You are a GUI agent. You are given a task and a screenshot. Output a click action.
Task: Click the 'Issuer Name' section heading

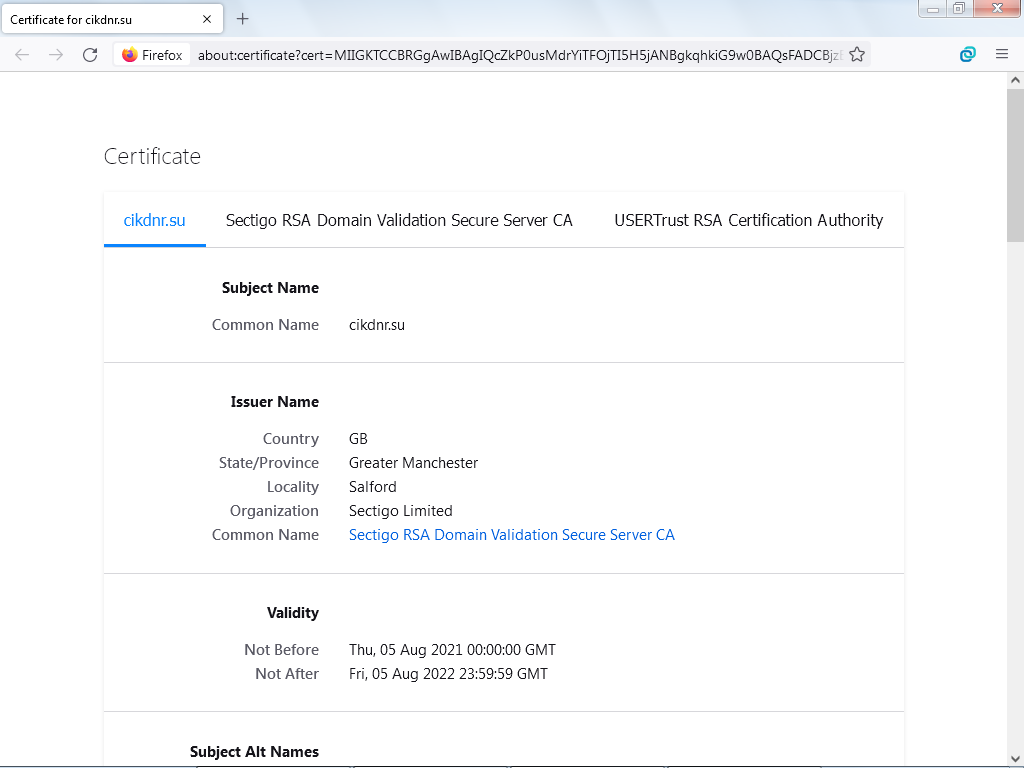tap(274, 402)
